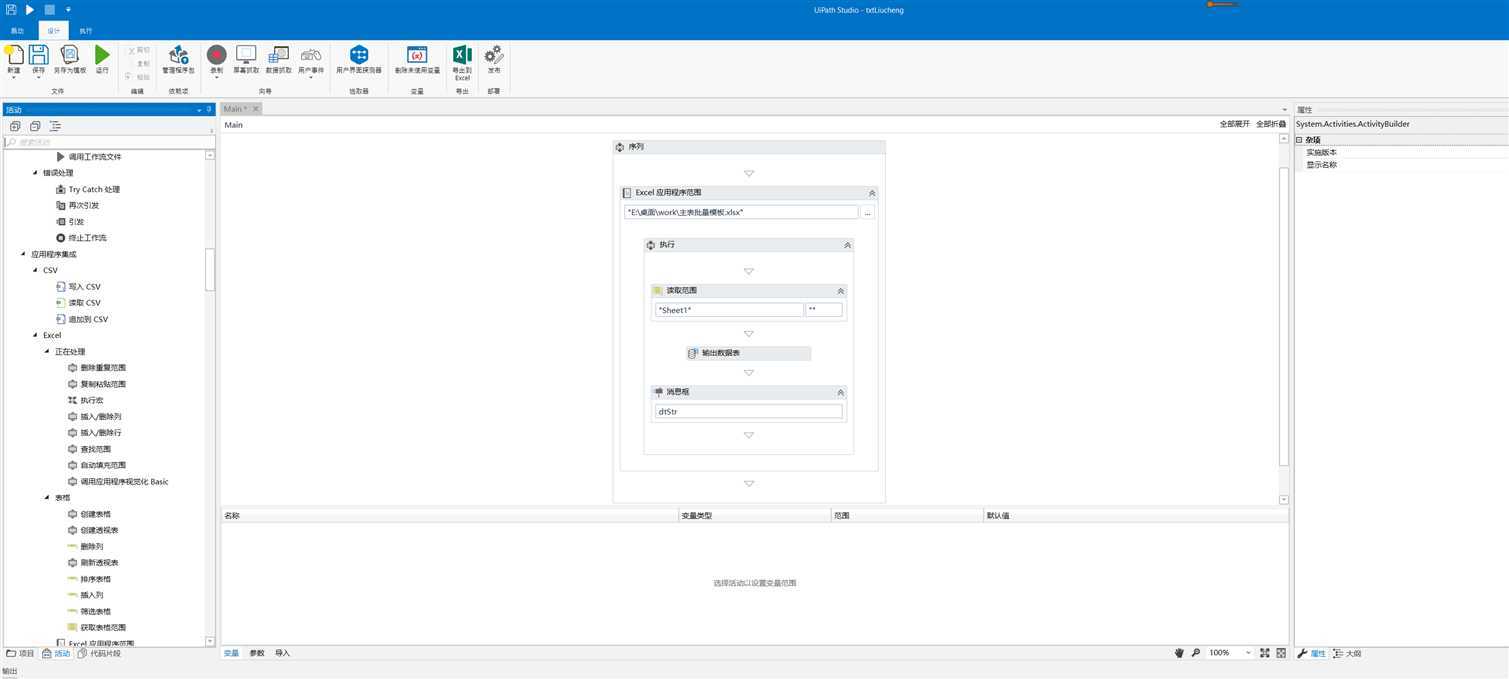
Task: Switch to the 设计 ribbon tab
Action: coord(54,31)
